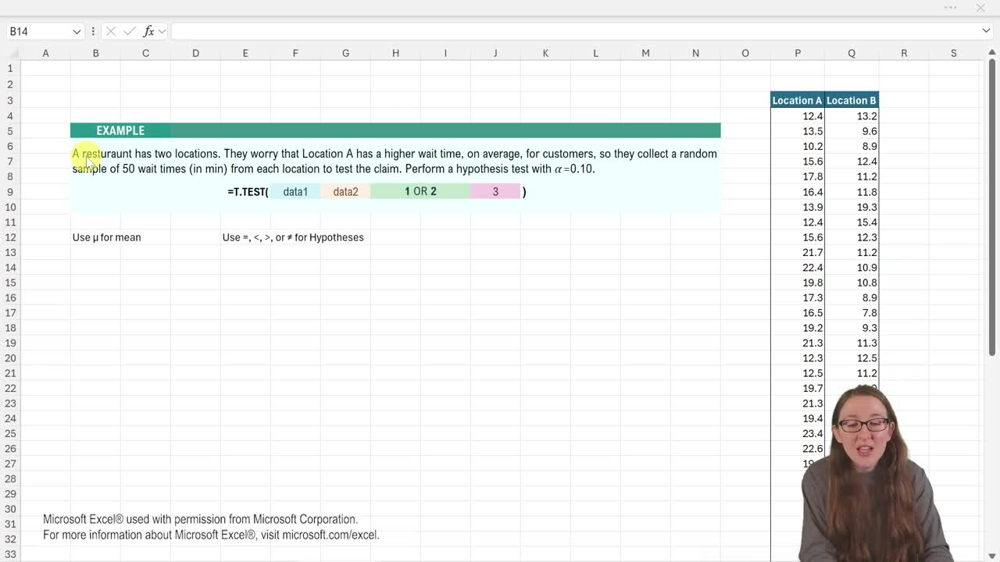Click the '1 OR 2' argument box
Screen dimensions: 1000x562
[x=420, y=191]
